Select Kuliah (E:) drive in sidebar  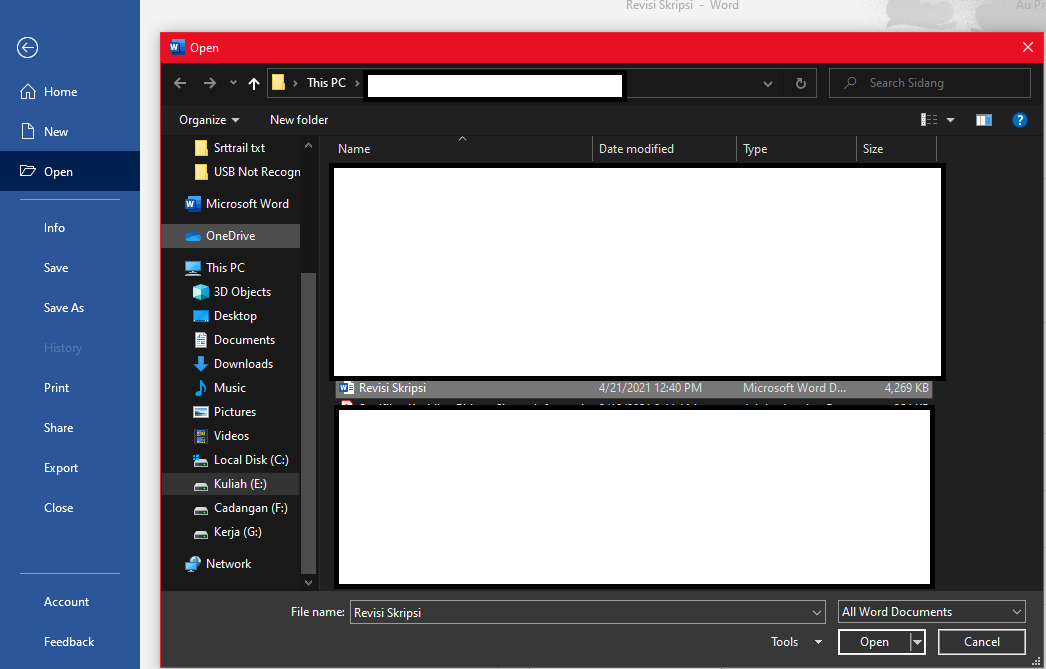pos(240,483)
